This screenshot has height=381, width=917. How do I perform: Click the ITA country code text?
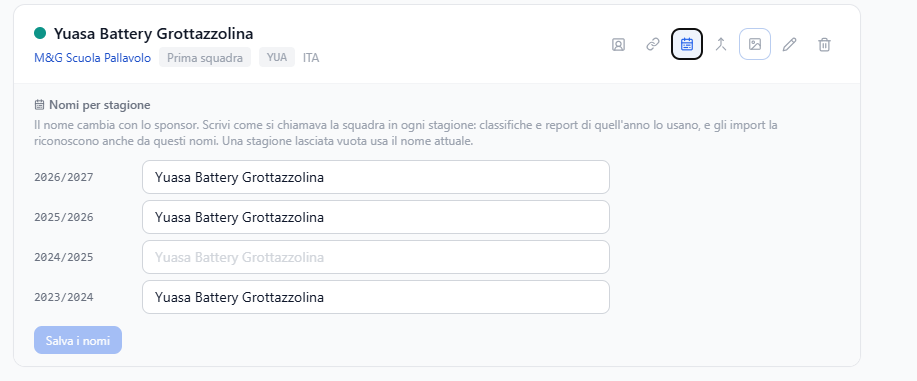tap(311, 58)
